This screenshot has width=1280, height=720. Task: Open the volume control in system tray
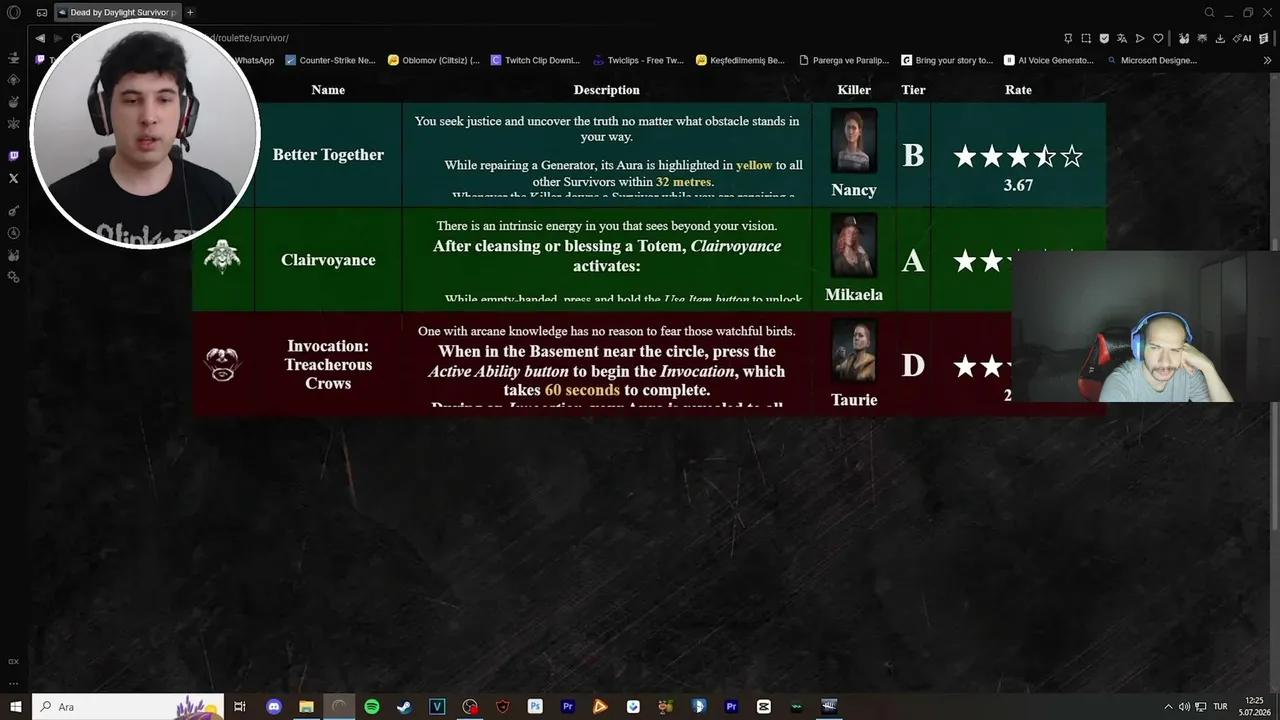click(x=1185, y=707)
